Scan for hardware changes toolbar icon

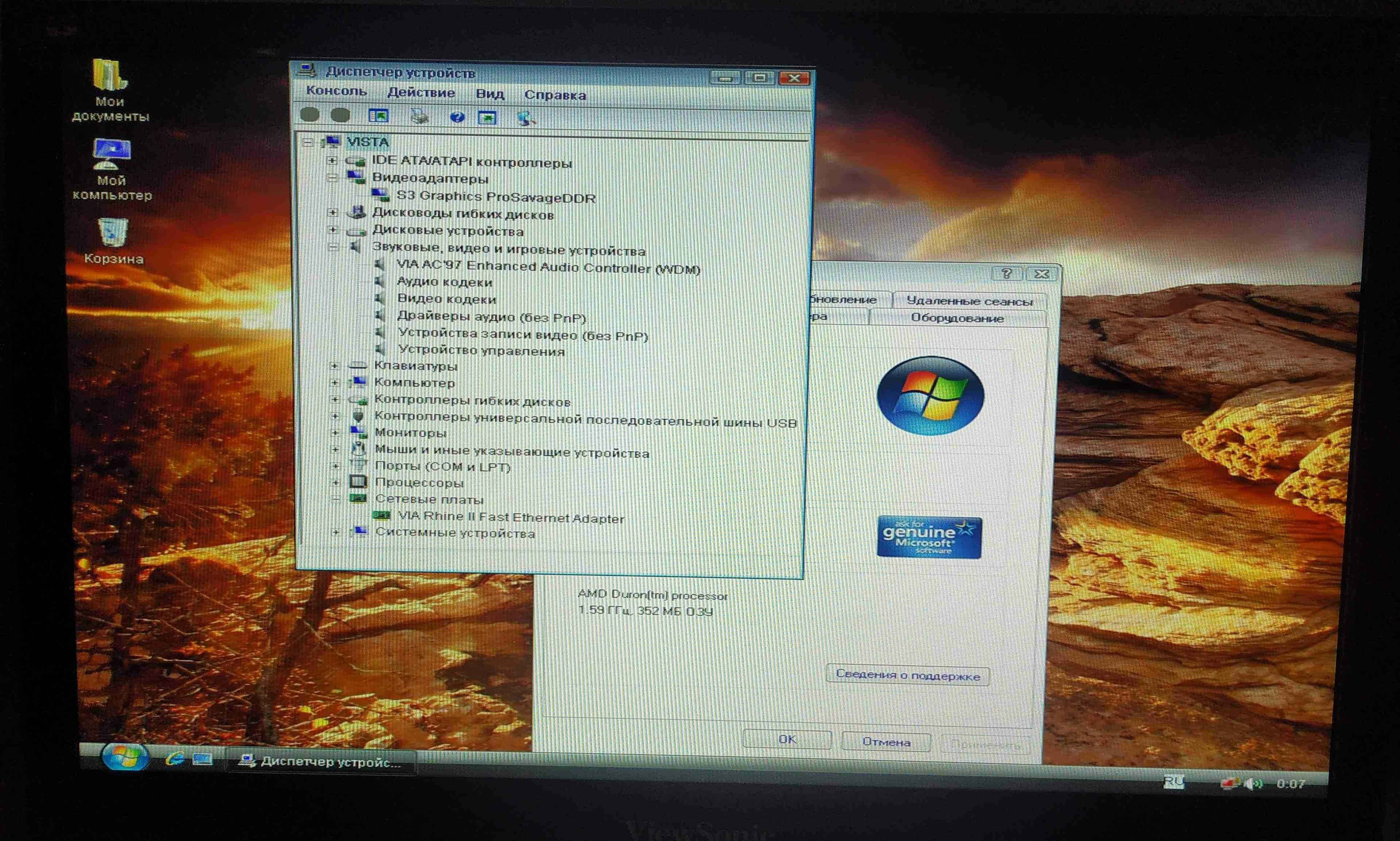527,119
